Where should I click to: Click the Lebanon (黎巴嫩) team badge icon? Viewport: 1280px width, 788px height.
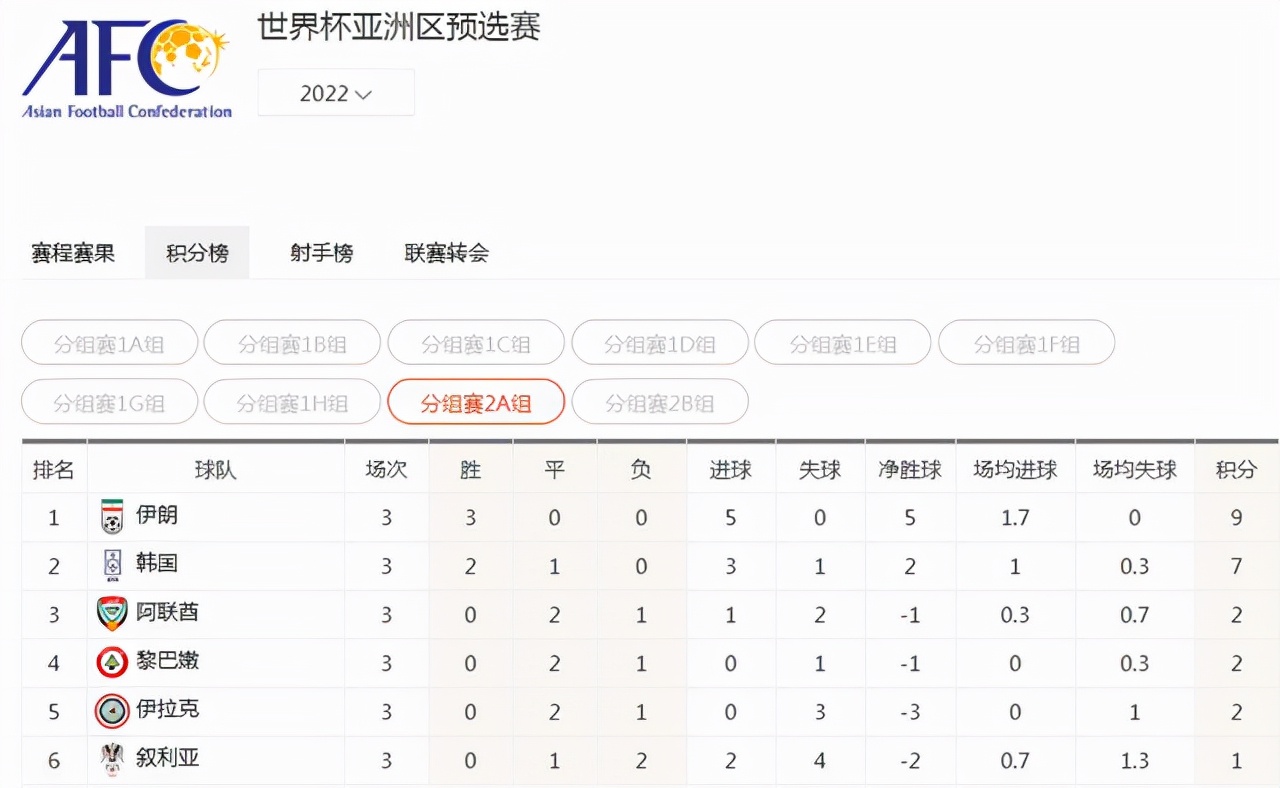point(112,662)
